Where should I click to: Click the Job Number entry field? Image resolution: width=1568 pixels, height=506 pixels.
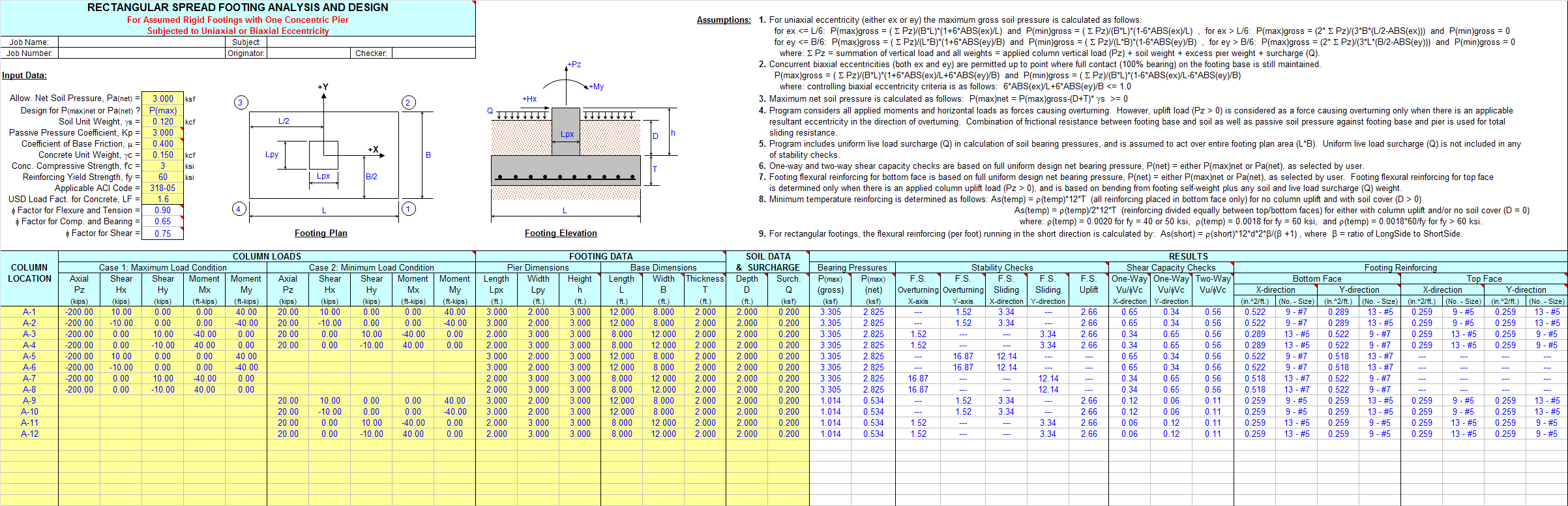(x=141, y=53)
